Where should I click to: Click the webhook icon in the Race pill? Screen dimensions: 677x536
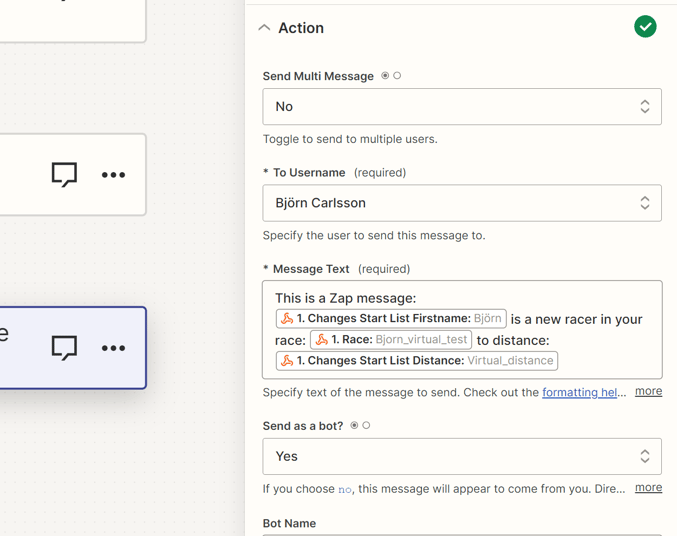pos(322,339)
